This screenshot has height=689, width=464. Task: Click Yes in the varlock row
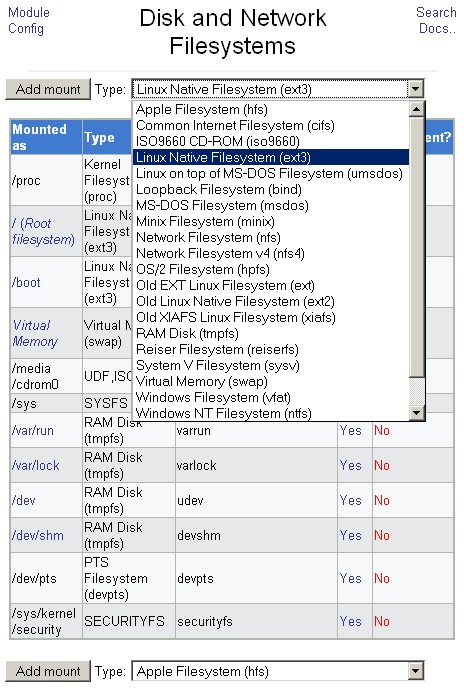350,465
